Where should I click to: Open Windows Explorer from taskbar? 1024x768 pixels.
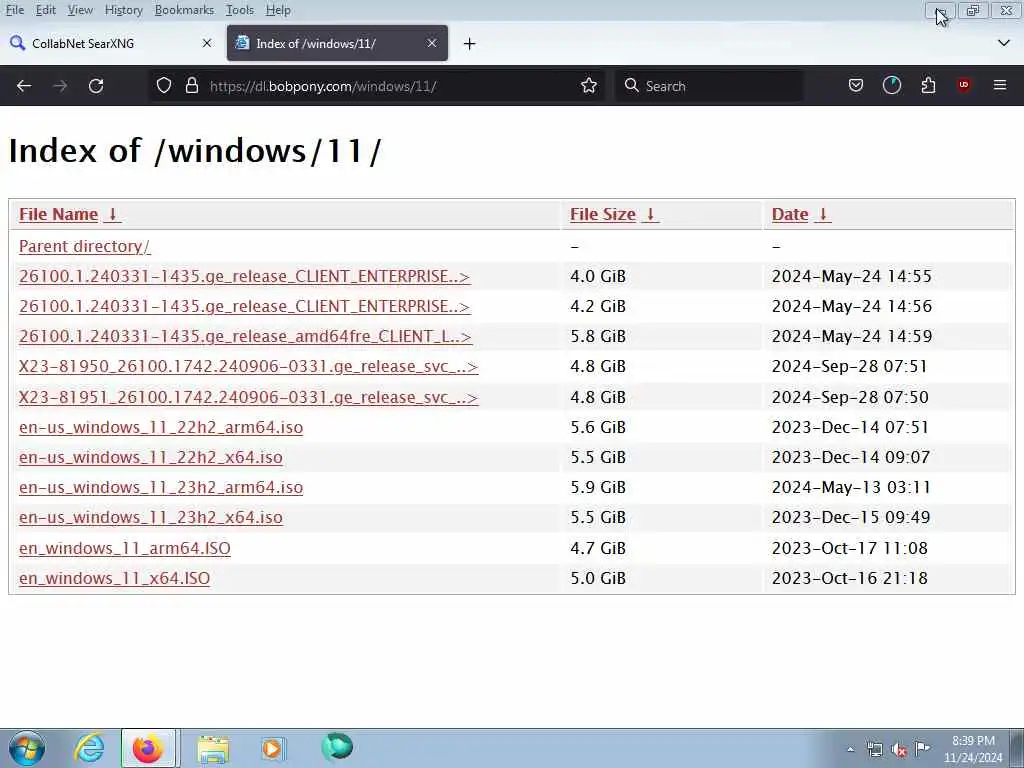tap(213, 748)
